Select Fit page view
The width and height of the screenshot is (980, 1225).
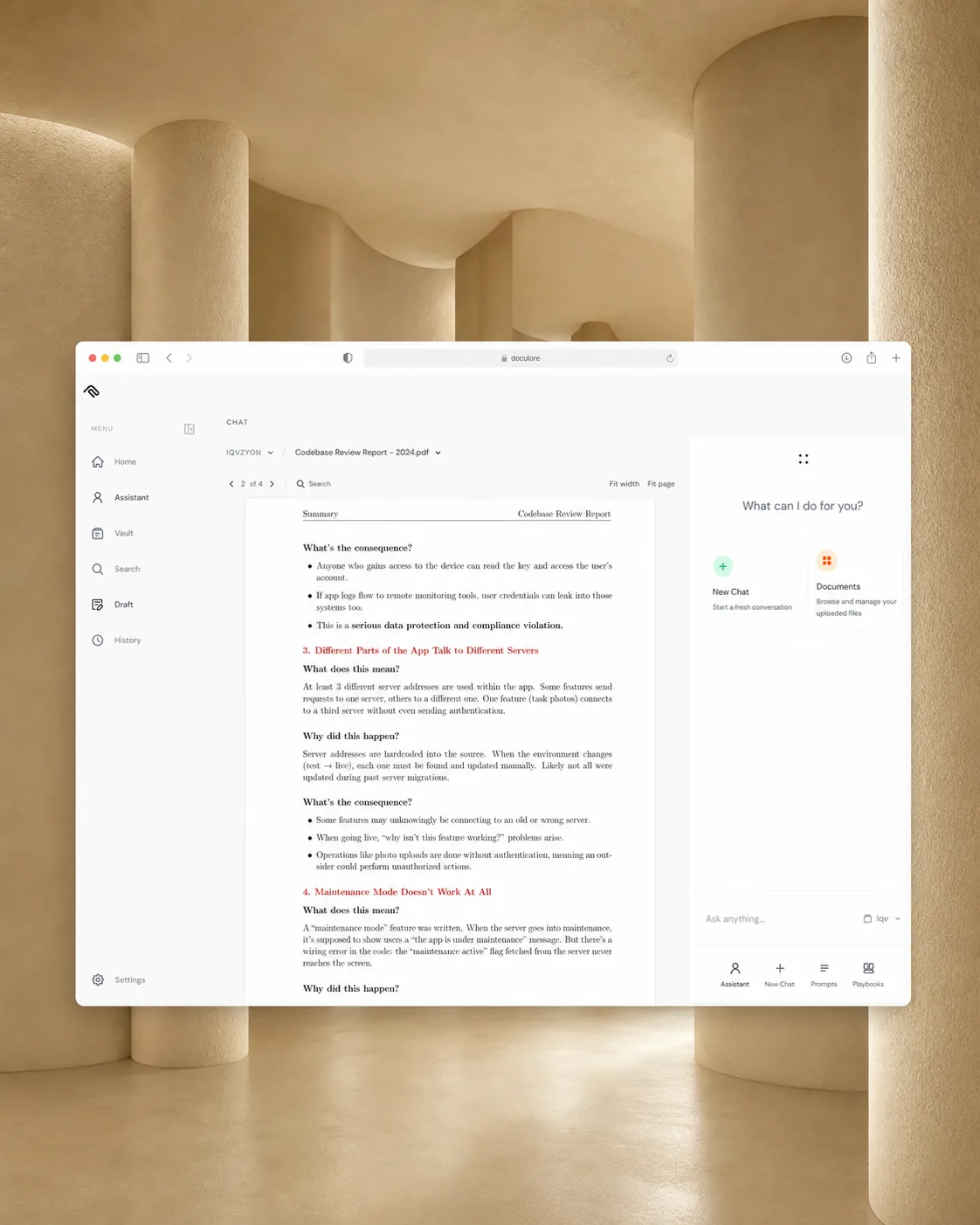click(x=660, y=484)
